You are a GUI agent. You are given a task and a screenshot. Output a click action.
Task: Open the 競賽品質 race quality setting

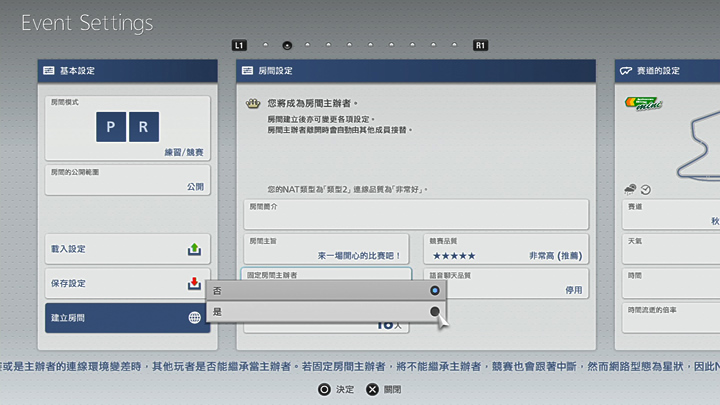click(x=504, y=249)
